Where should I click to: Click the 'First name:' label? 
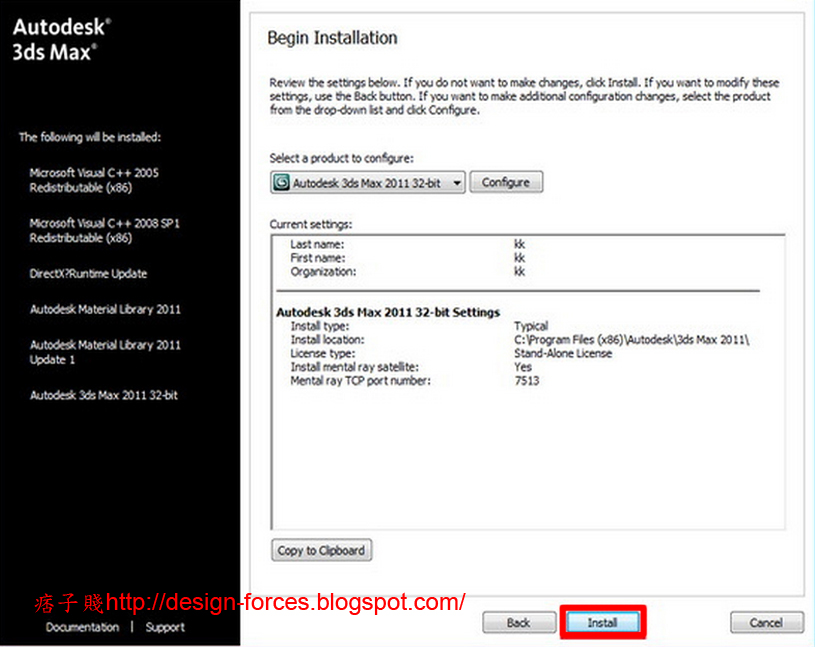click(x=318, y=258)
